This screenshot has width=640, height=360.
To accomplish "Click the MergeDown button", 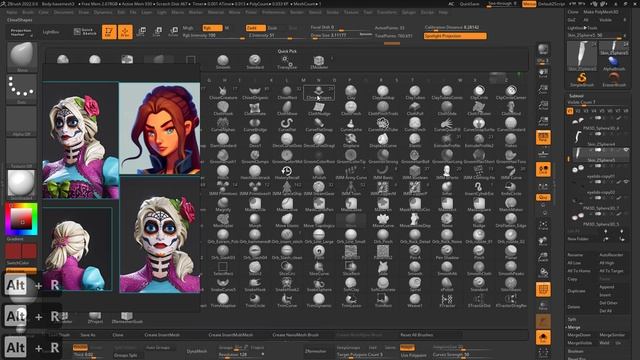I will (x=579, y=335).
